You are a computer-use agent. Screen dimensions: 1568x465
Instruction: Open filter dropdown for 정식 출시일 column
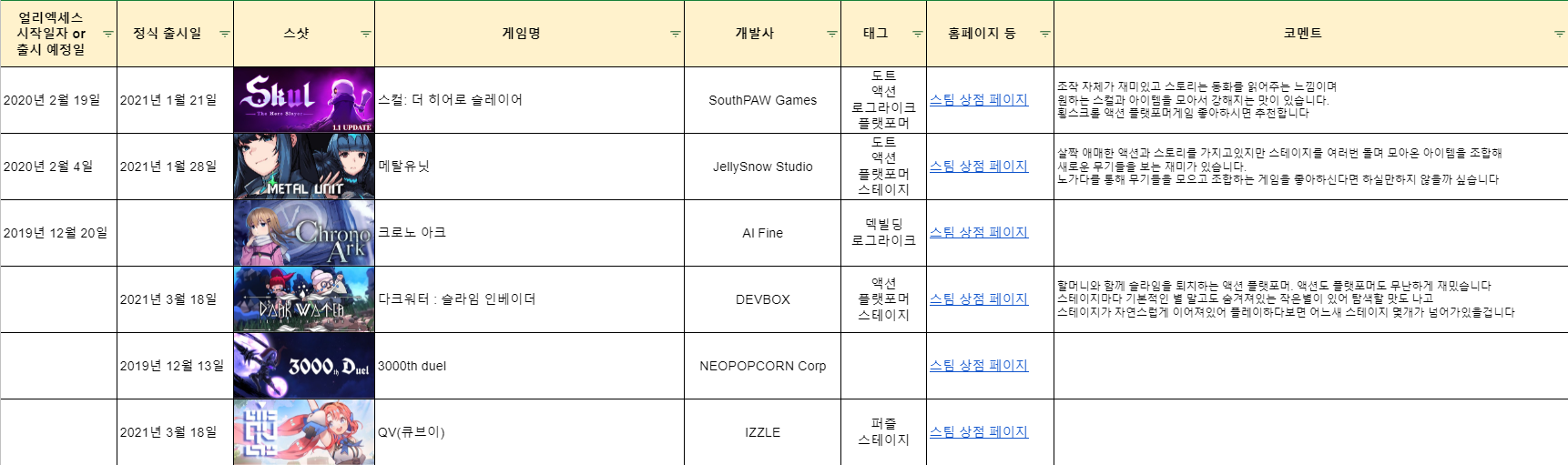tap(225, 34)
